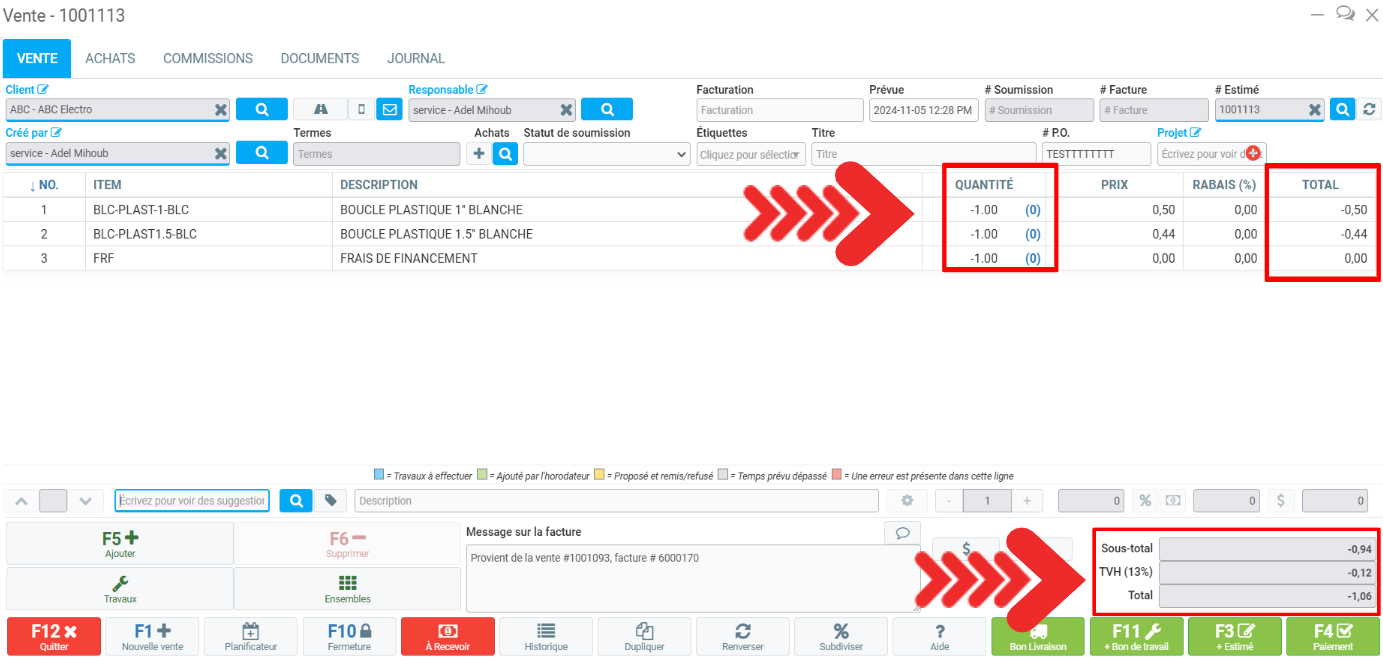This screenshot has height=663, width=1383.
Task: Click the envelope email icon for the client
Action: (389, 110)
